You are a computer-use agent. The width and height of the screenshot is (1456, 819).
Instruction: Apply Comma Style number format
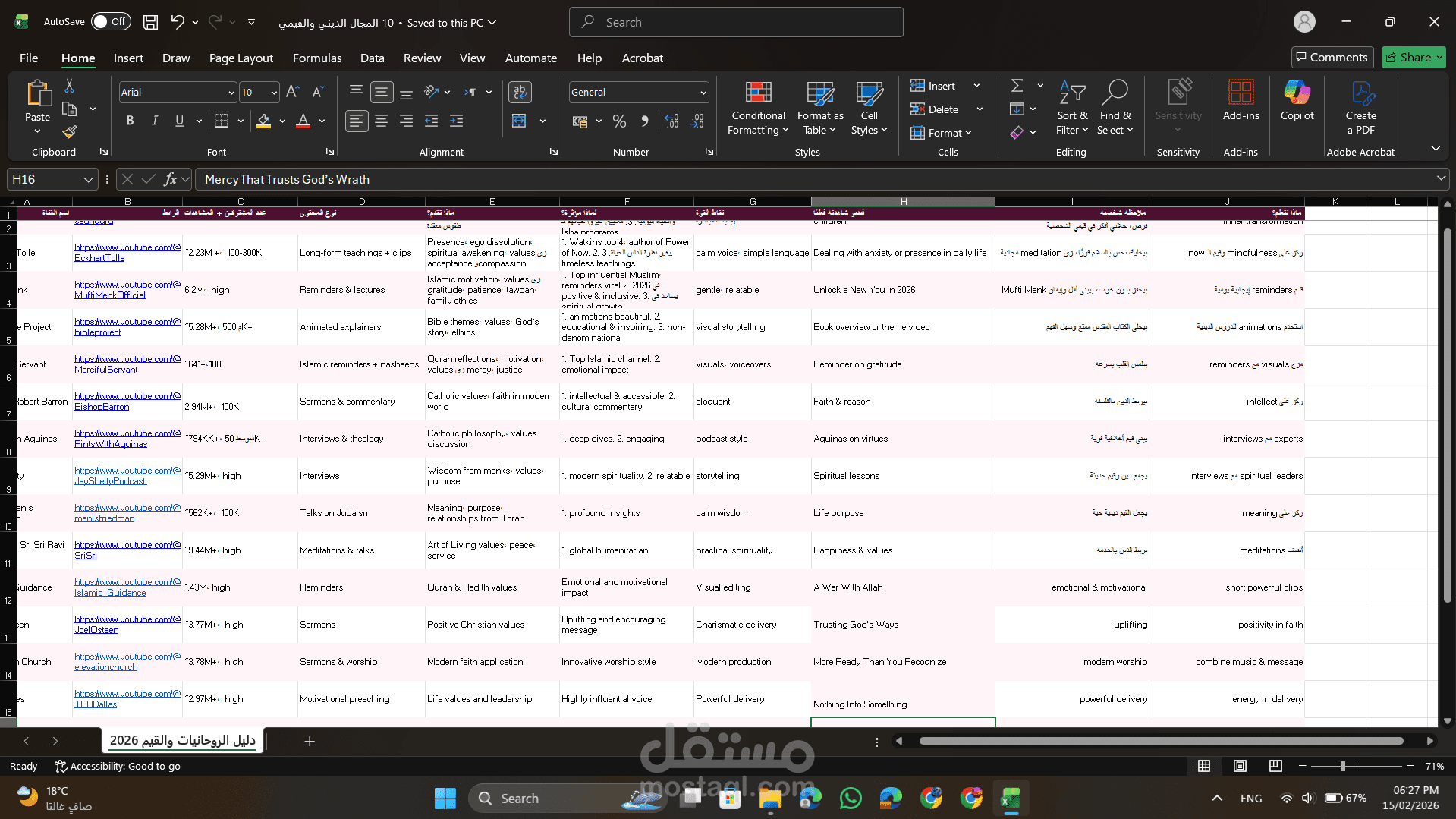click(645, 121)
